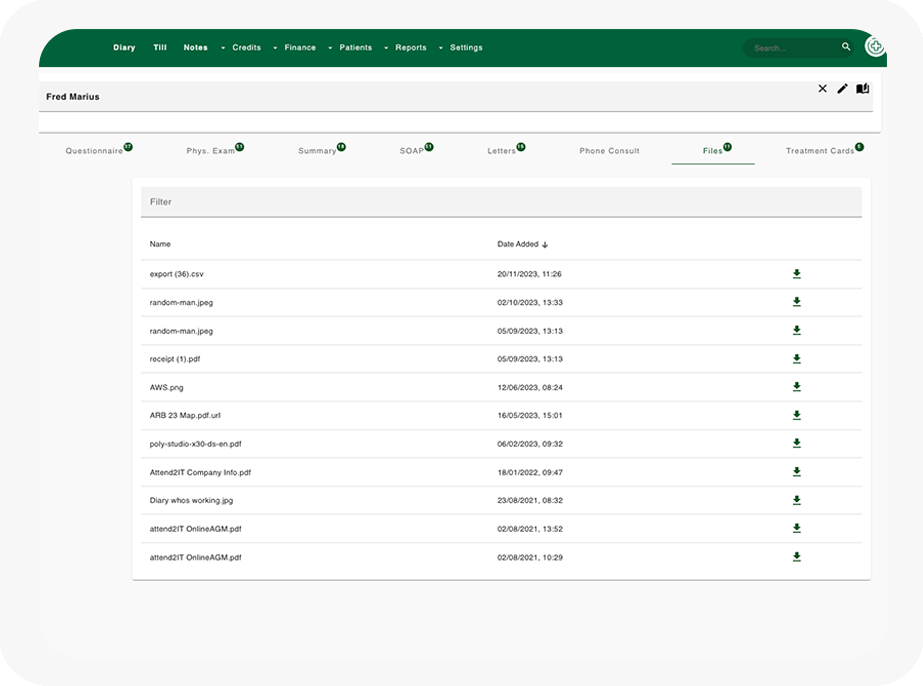Screen dimensions: 923x686
Task: Edit patient with the pencil icon
Action: point(842,88)
